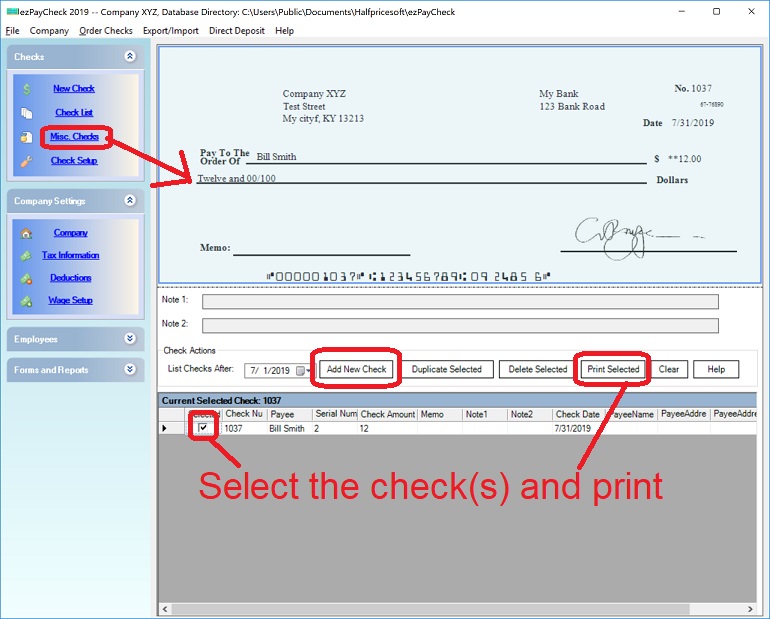This screenshot has height=619, width=770.
Task: Expand the Employees sidebar panel
Action: tap(129, 339)
